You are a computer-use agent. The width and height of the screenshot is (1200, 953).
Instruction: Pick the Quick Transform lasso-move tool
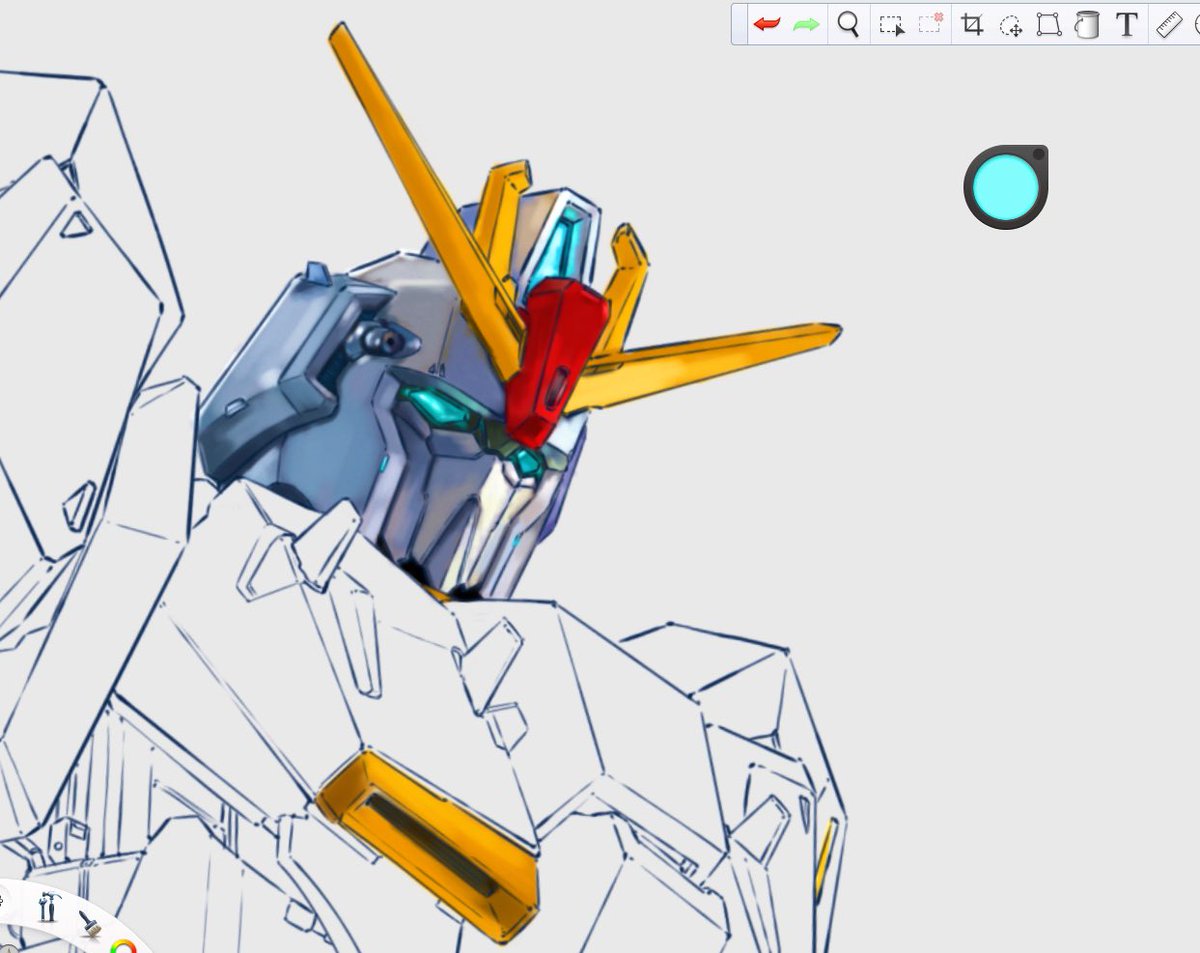[x=1011, y=25]
